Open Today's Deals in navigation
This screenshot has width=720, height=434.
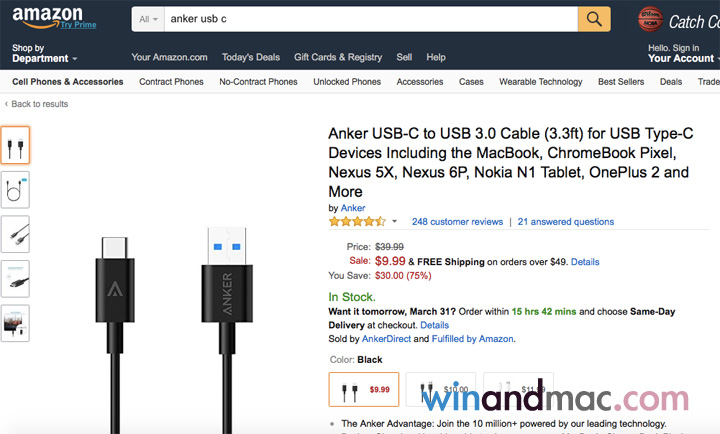click(x=251, y=57)
